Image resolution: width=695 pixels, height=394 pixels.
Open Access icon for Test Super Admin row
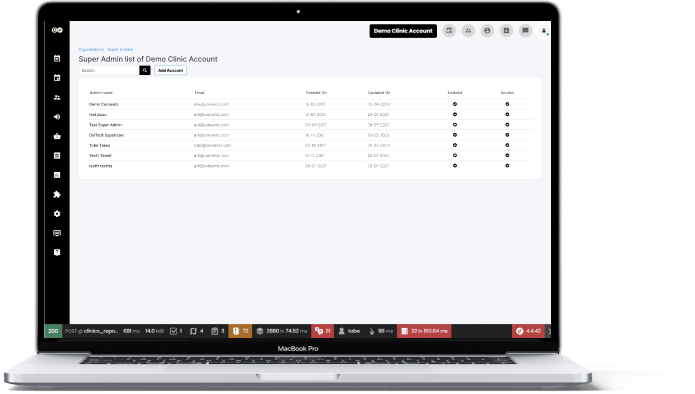[x=508, y=125]
